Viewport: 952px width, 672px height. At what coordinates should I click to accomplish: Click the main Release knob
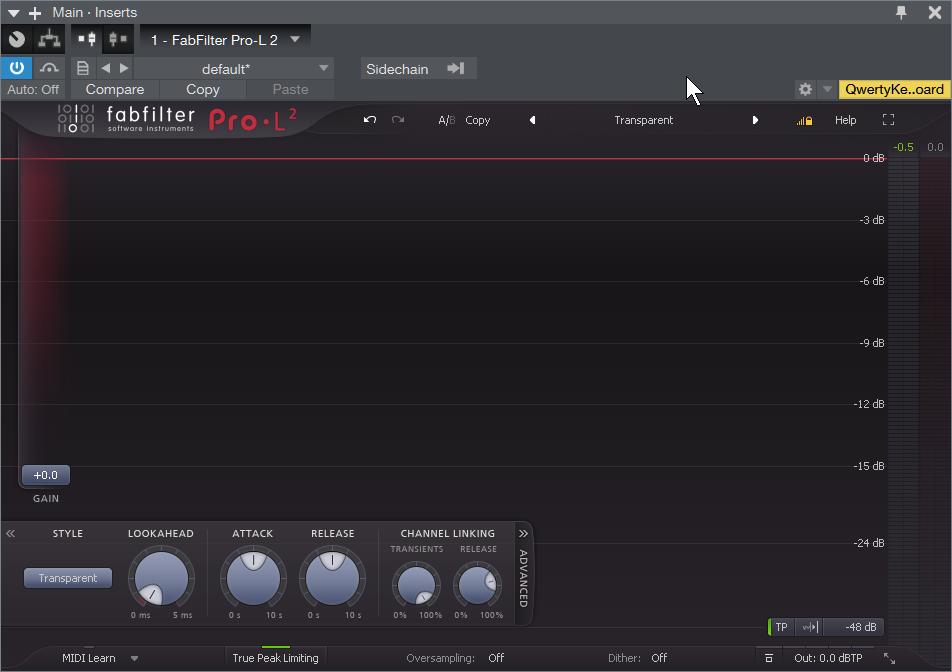332,579
